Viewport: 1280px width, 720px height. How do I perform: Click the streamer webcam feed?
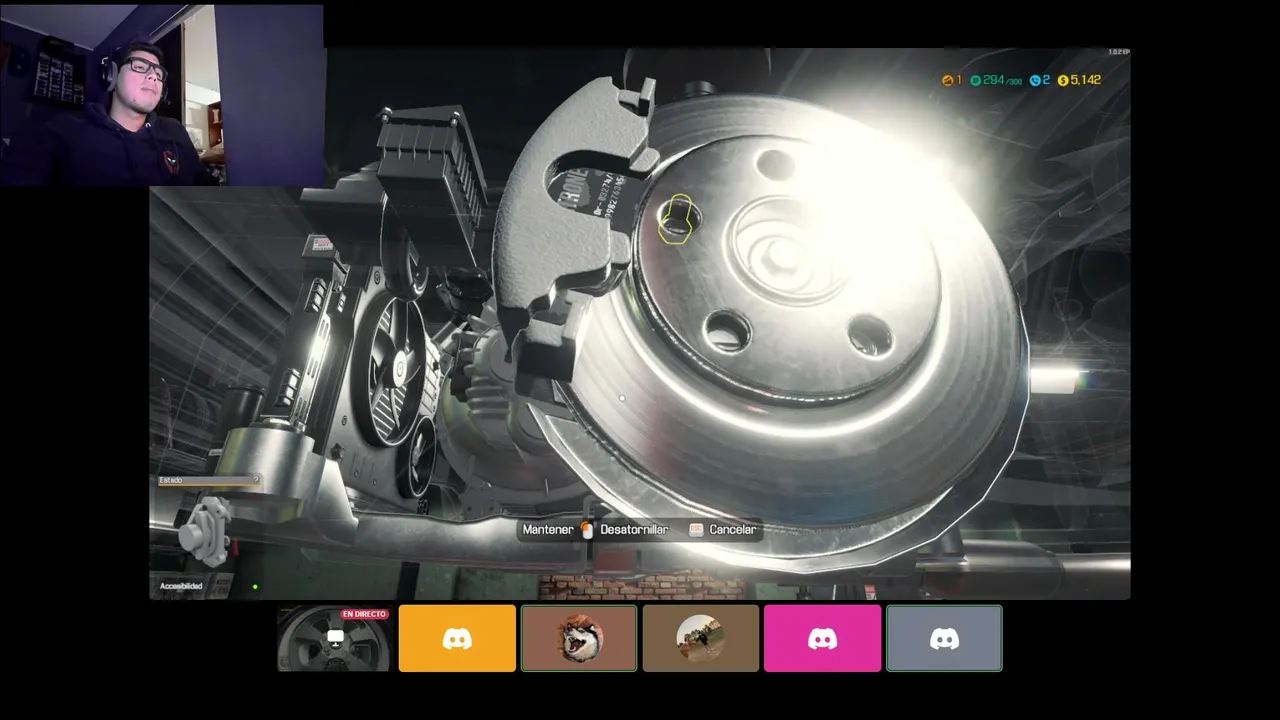[162, 95]
